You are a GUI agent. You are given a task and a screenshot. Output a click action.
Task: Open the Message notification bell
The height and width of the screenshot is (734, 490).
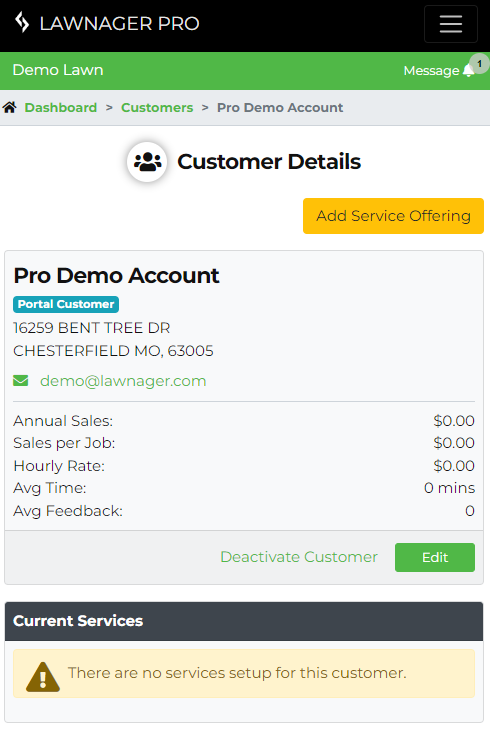[468, 70]
